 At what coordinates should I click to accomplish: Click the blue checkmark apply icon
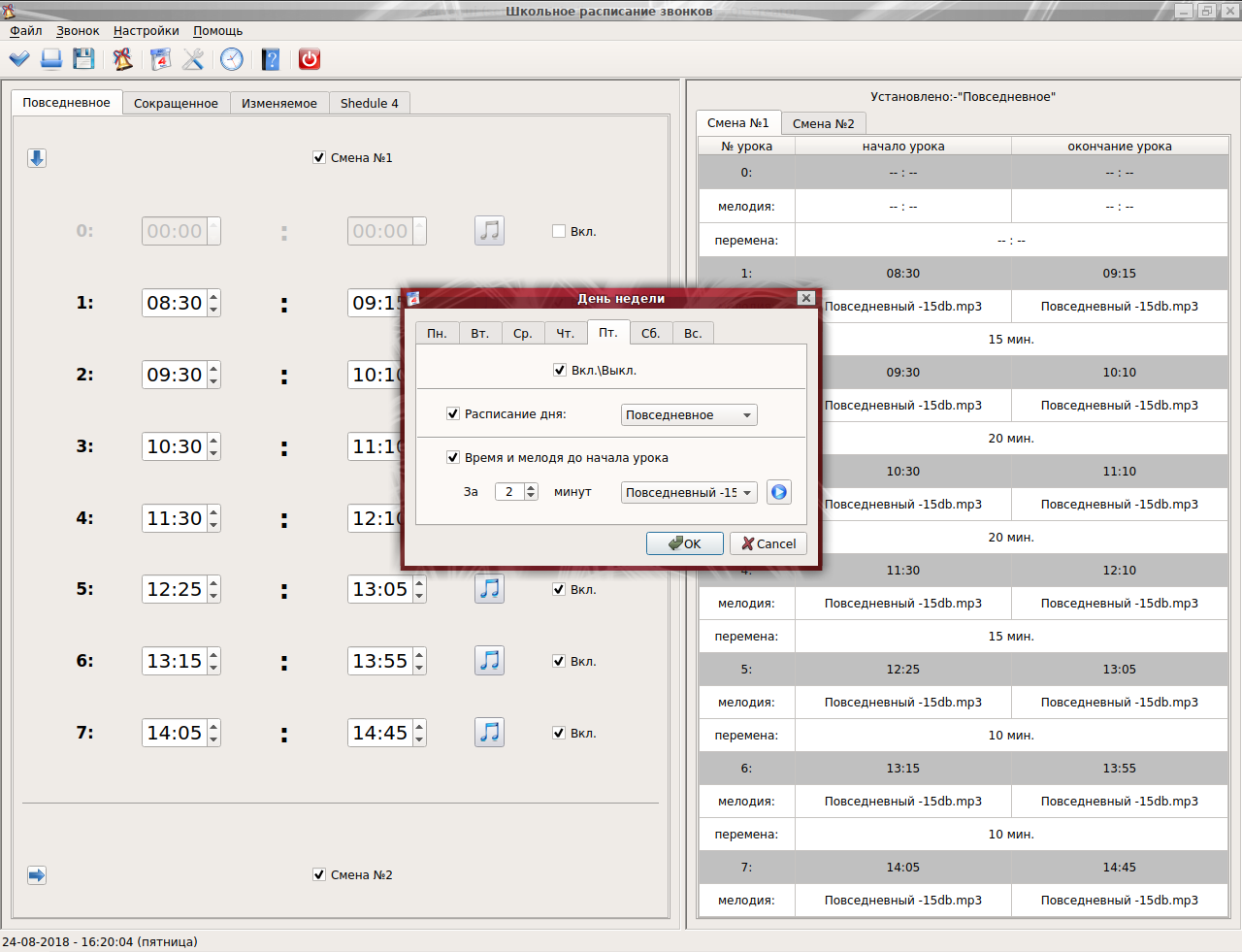(x=19, y=59)
